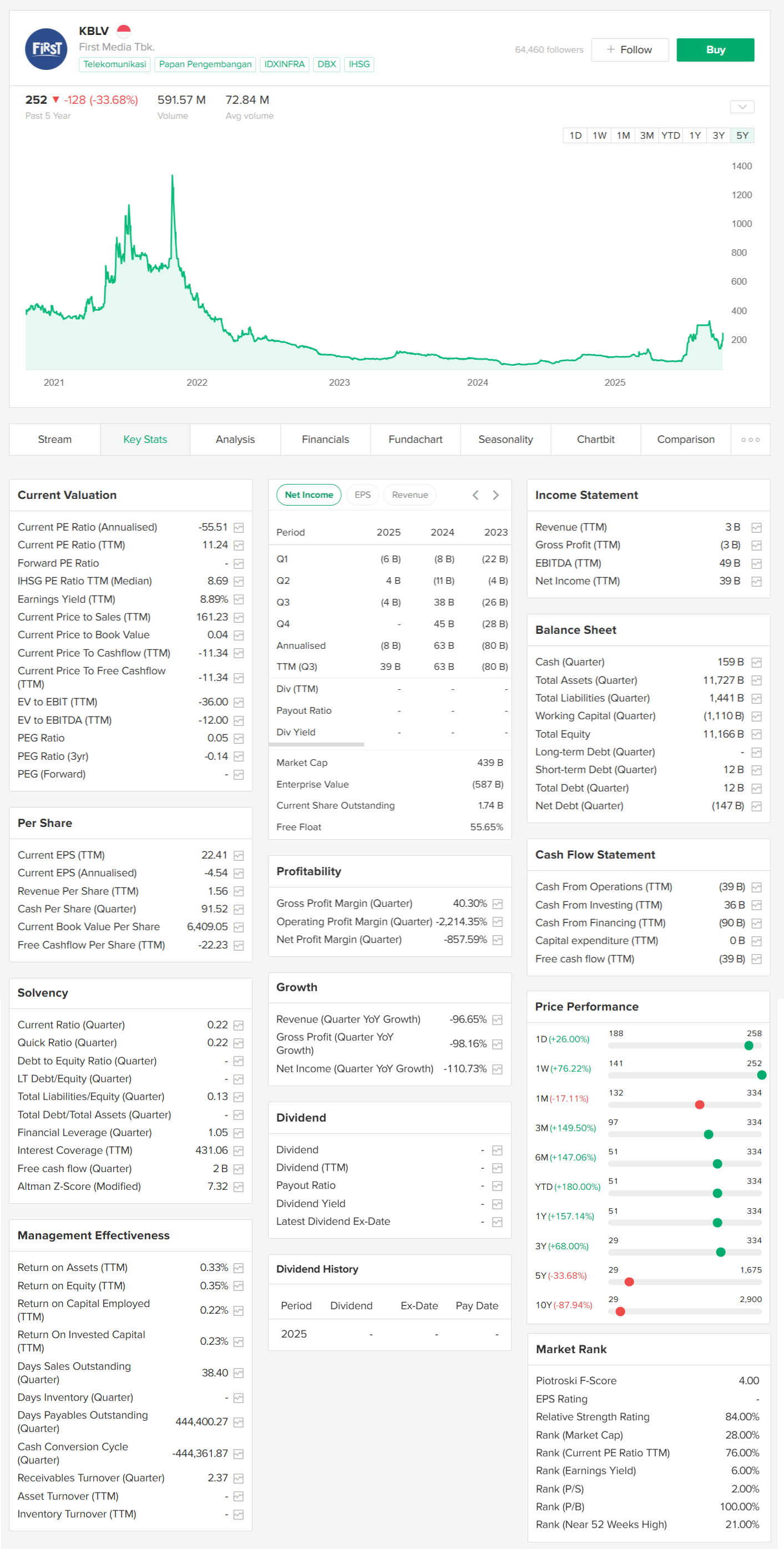This screenshot has width=784, height=1549.
Task: Open the Seasonality tab
Action: [x=505, y=440]
